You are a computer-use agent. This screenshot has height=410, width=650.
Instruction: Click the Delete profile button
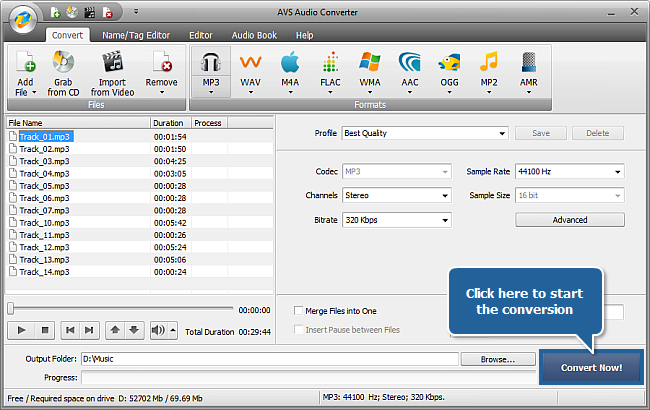[x=597, y=133]
